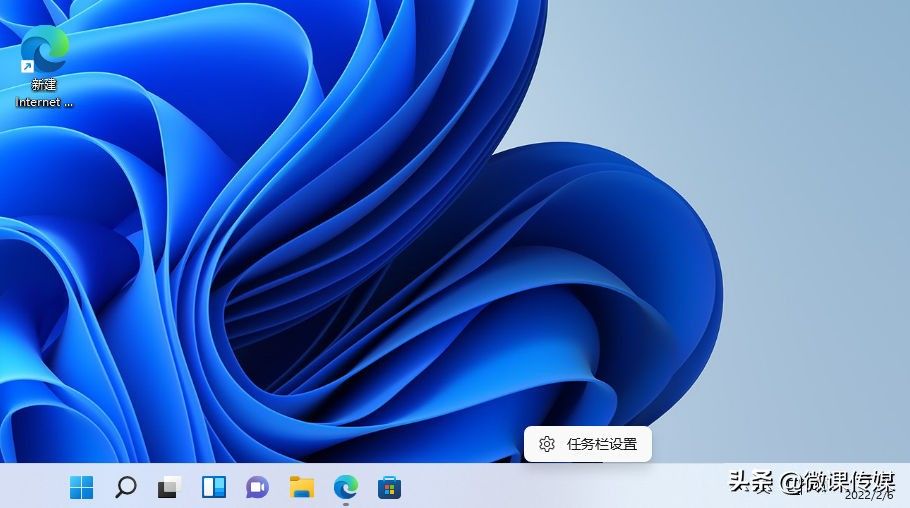Screen dimensions: 910x508
Task: Open the Windows Start menu
Action: point(81,487)
